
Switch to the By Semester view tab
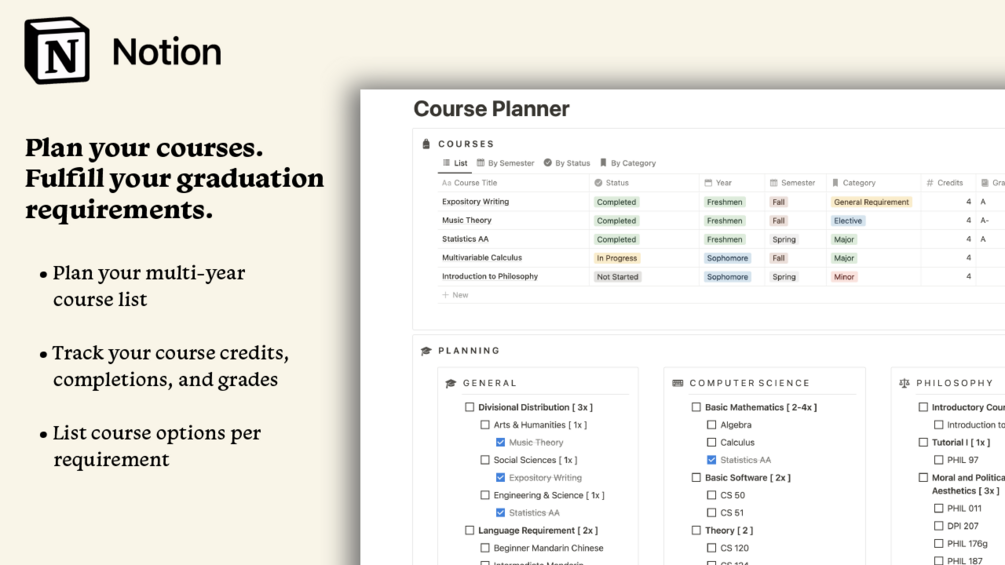505,163
